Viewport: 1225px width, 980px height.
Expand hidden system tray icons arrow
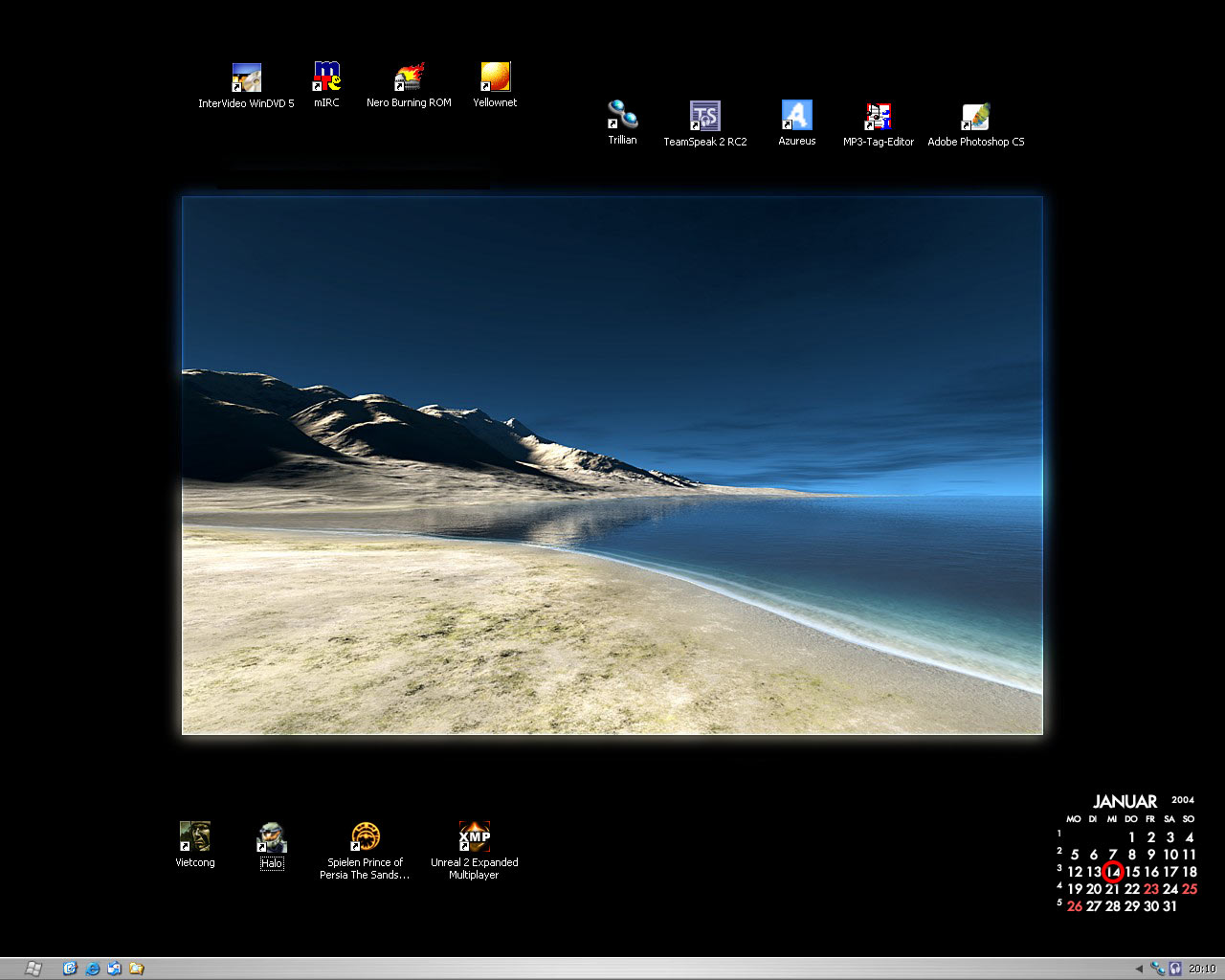(1138, 969)
